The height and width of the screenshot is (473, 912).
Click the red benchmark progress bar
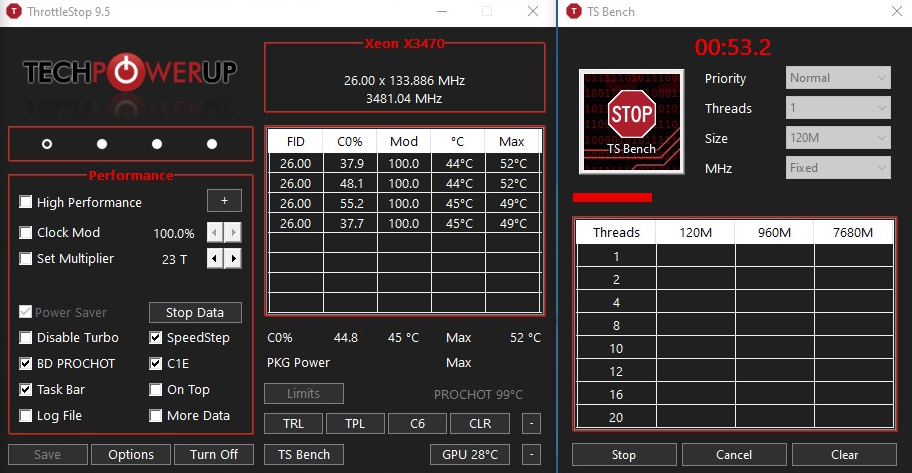(612, 198)
